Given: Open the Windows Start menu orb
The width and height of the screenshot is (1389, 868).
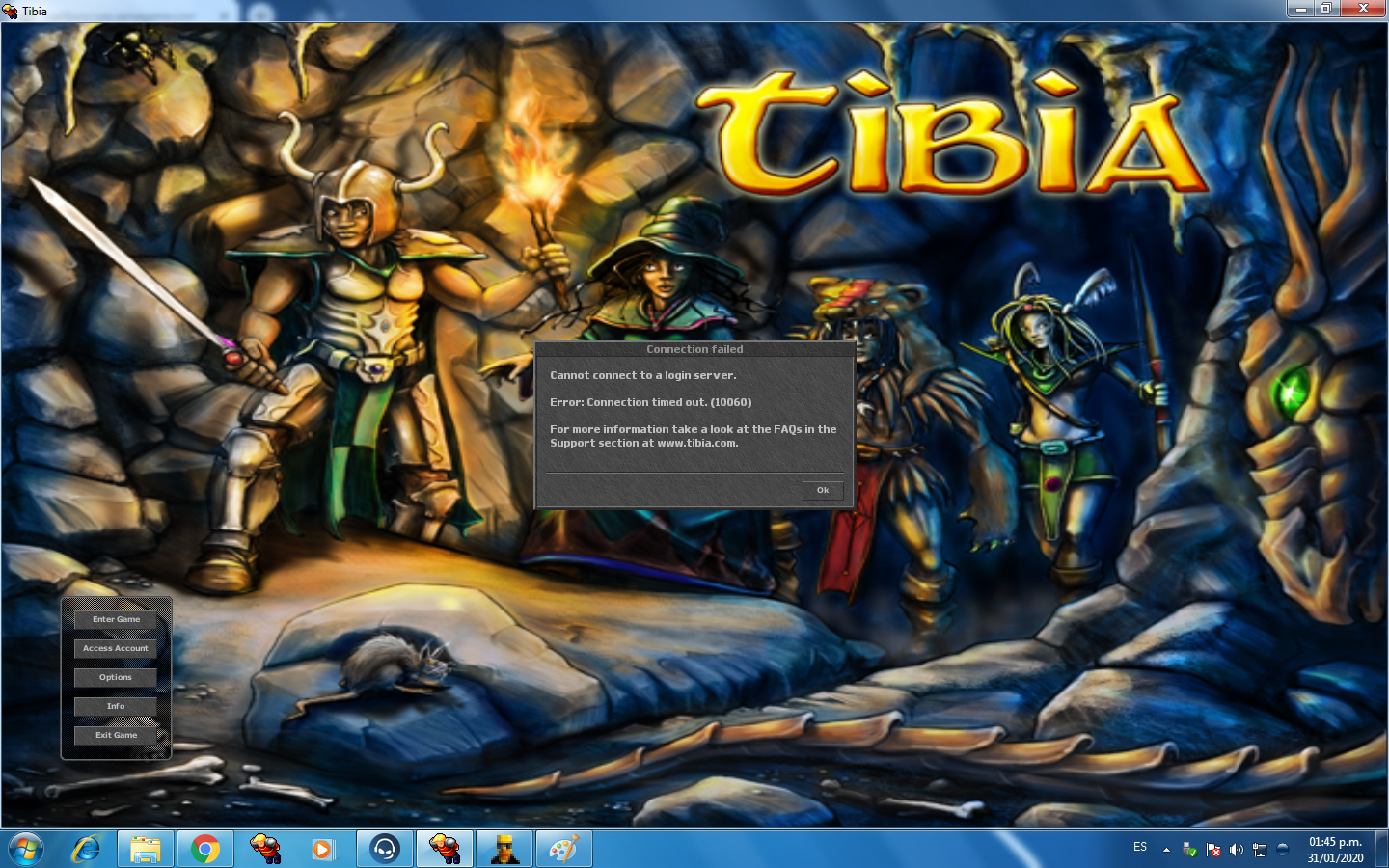Looking at the screenshot, I should [x=26, y=850].
